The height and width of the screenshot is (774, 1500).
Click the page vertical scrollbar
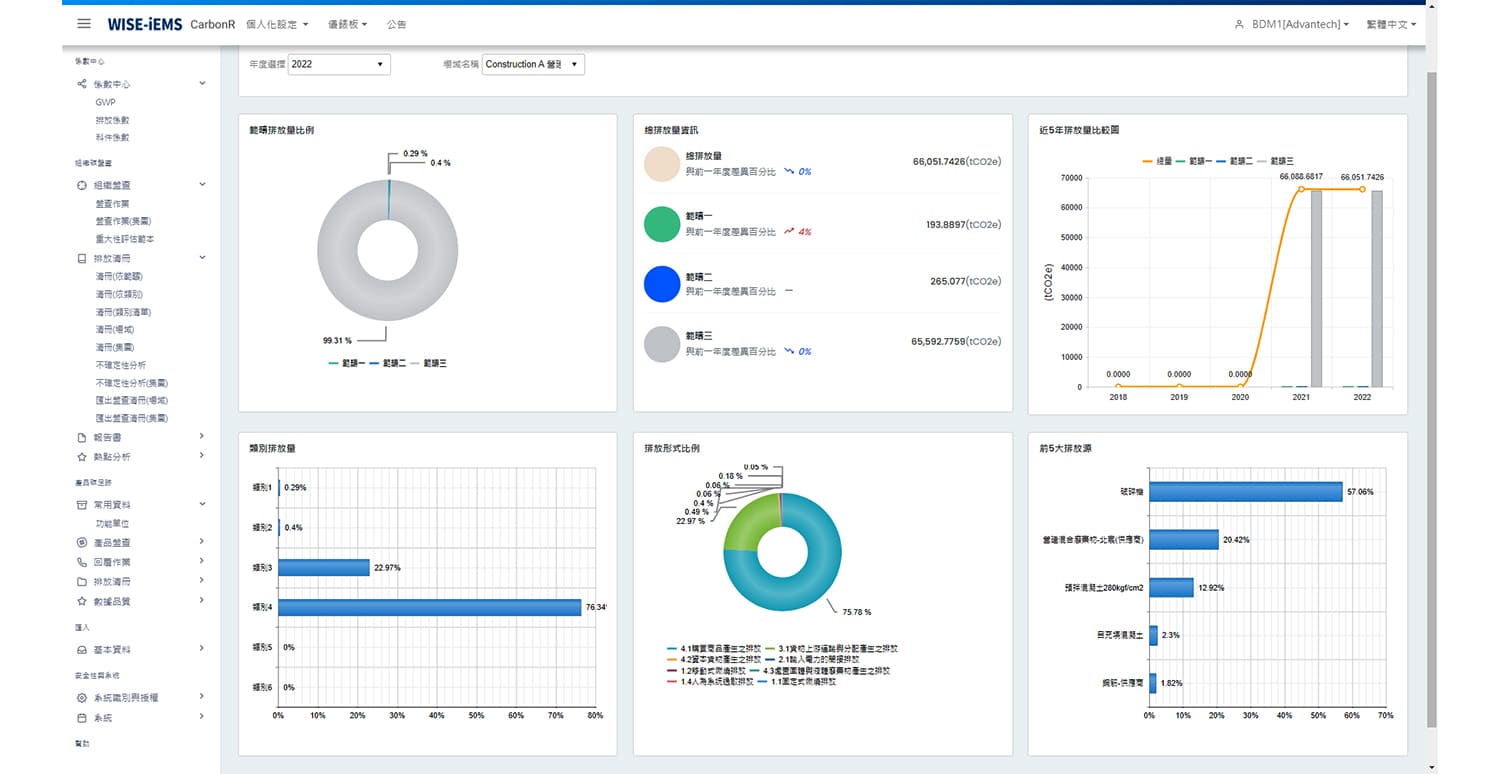click(1431, 400)
